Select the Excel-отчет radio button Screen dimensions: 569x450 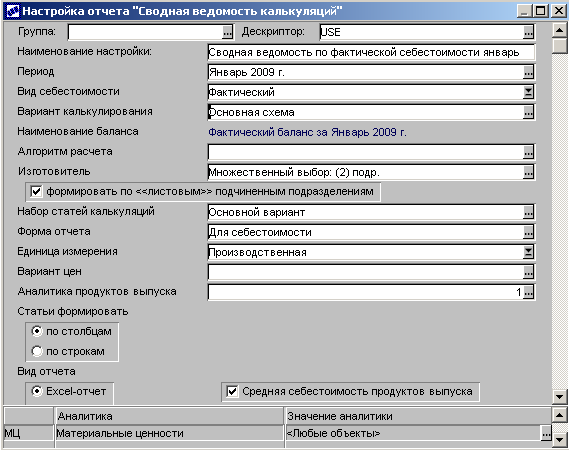point(37,391)
